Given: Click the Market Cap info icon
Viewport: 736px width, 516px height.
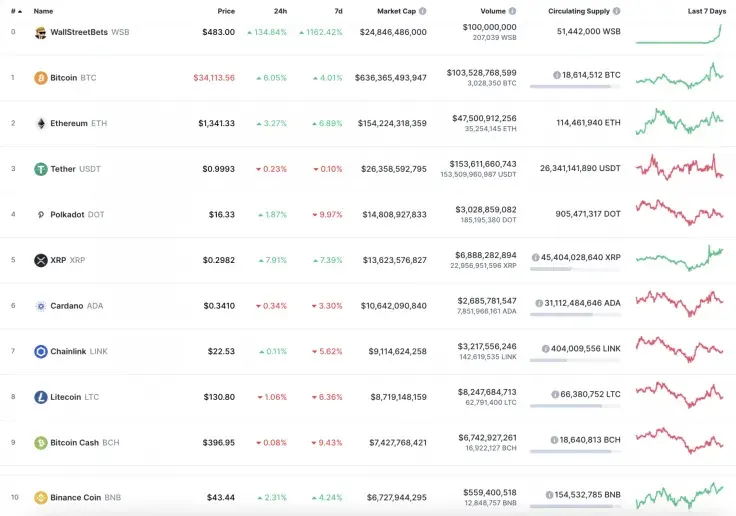Looking at the screenshot, I should coord(423,11).
